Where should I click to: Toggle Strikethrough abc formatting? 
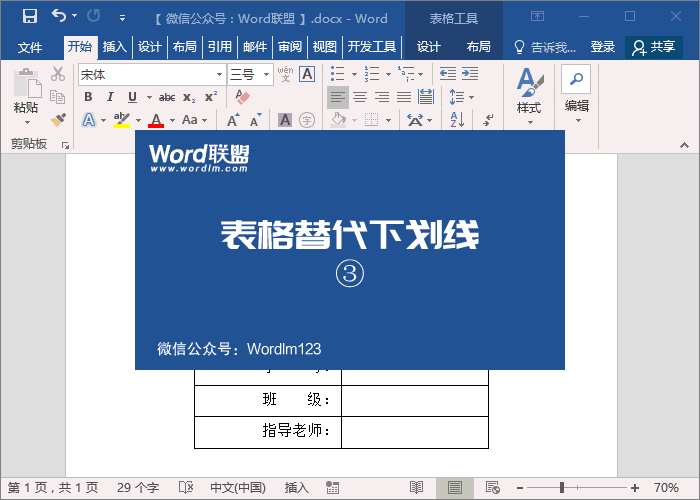pos(167,97)
